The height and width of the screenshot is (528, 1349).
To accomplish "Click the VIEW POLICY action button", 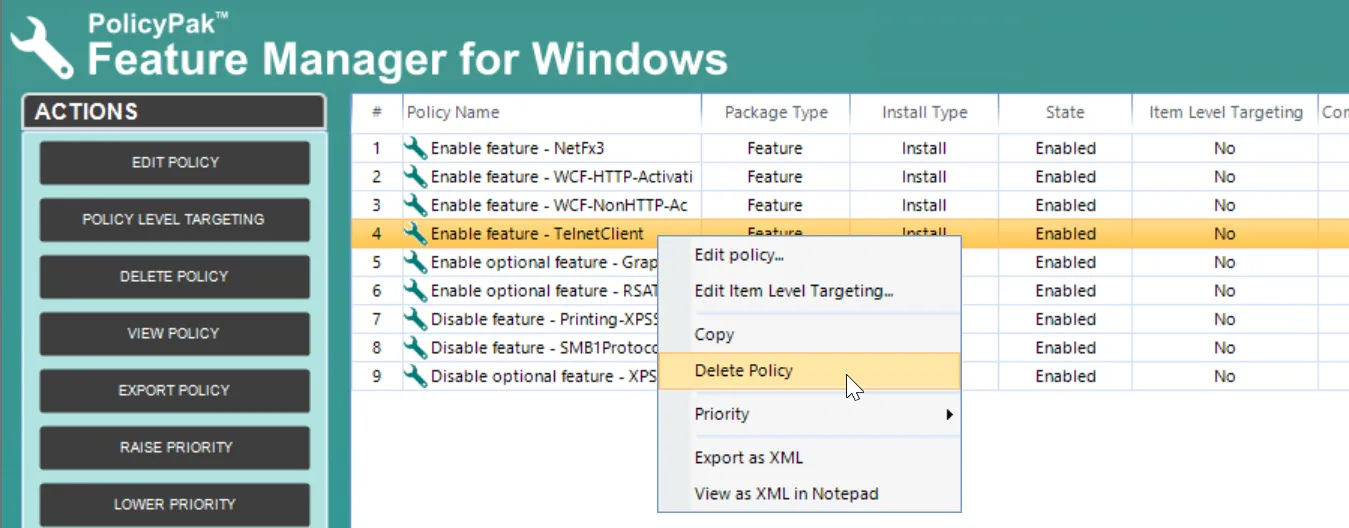I will [175, 333].
